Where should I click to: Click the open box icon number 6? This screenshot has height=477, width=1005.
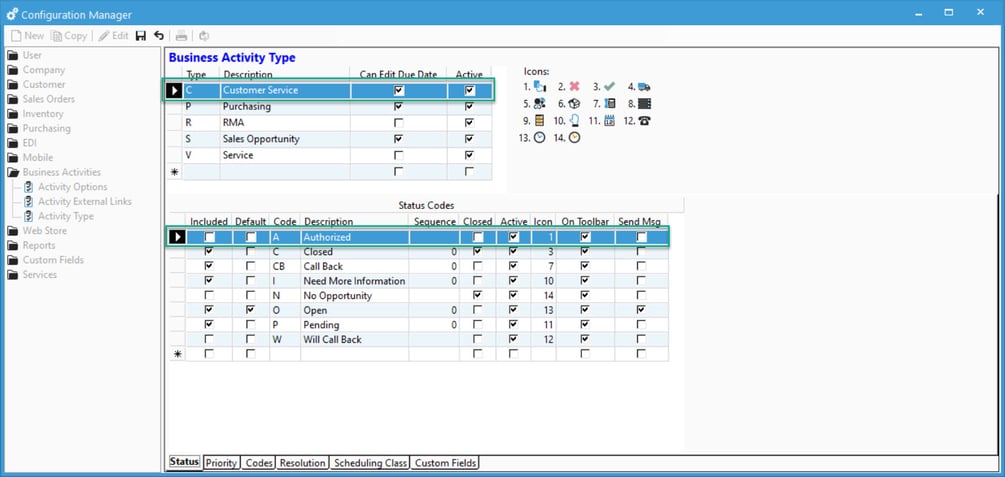pyautogui.click(x=574, y=104)
